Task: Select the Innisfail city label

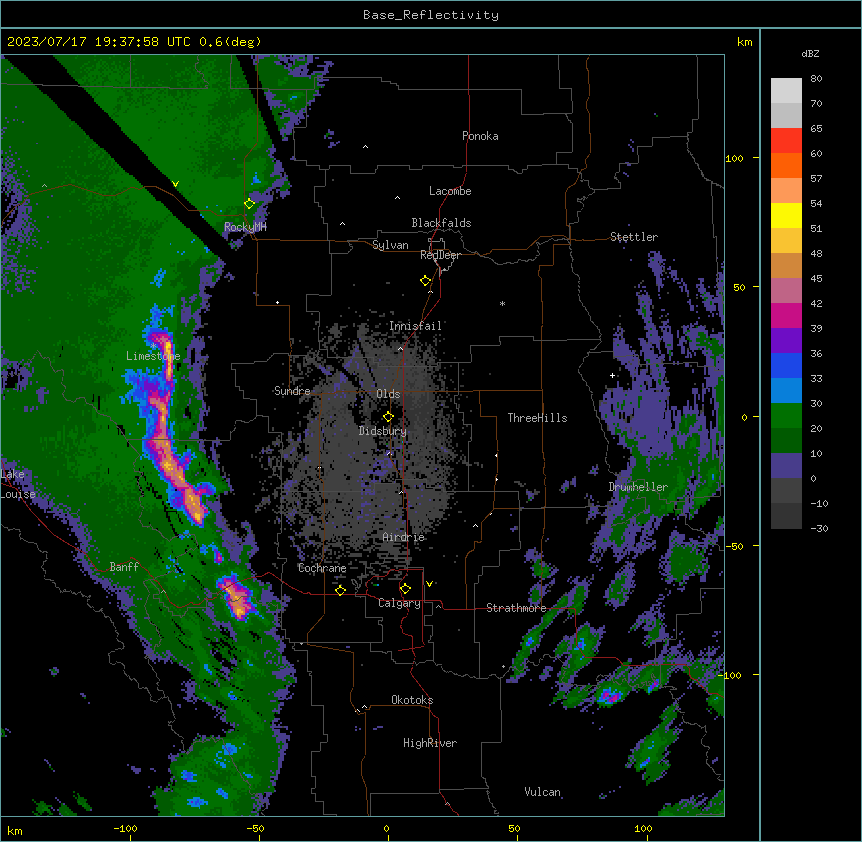Action: coord(415,326)
